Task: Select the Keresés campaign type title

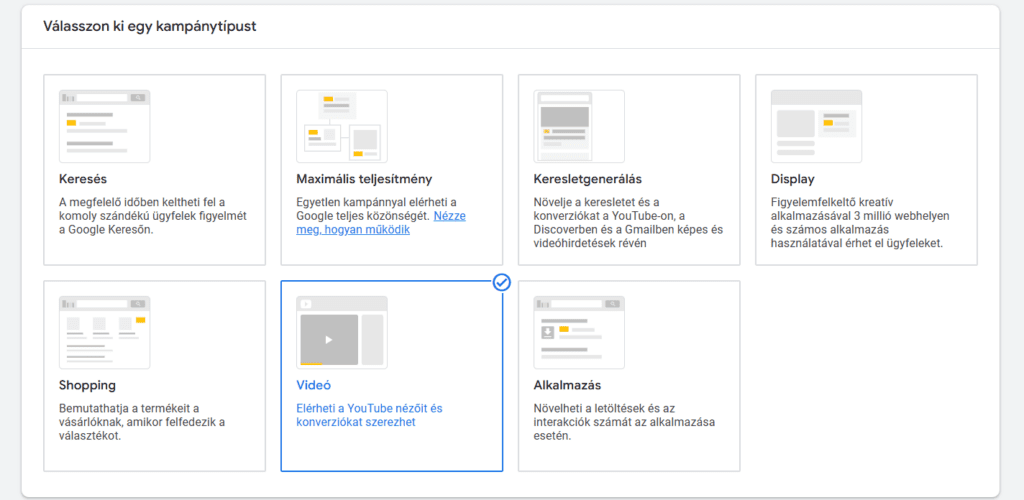Action: [x=83, y=179]
